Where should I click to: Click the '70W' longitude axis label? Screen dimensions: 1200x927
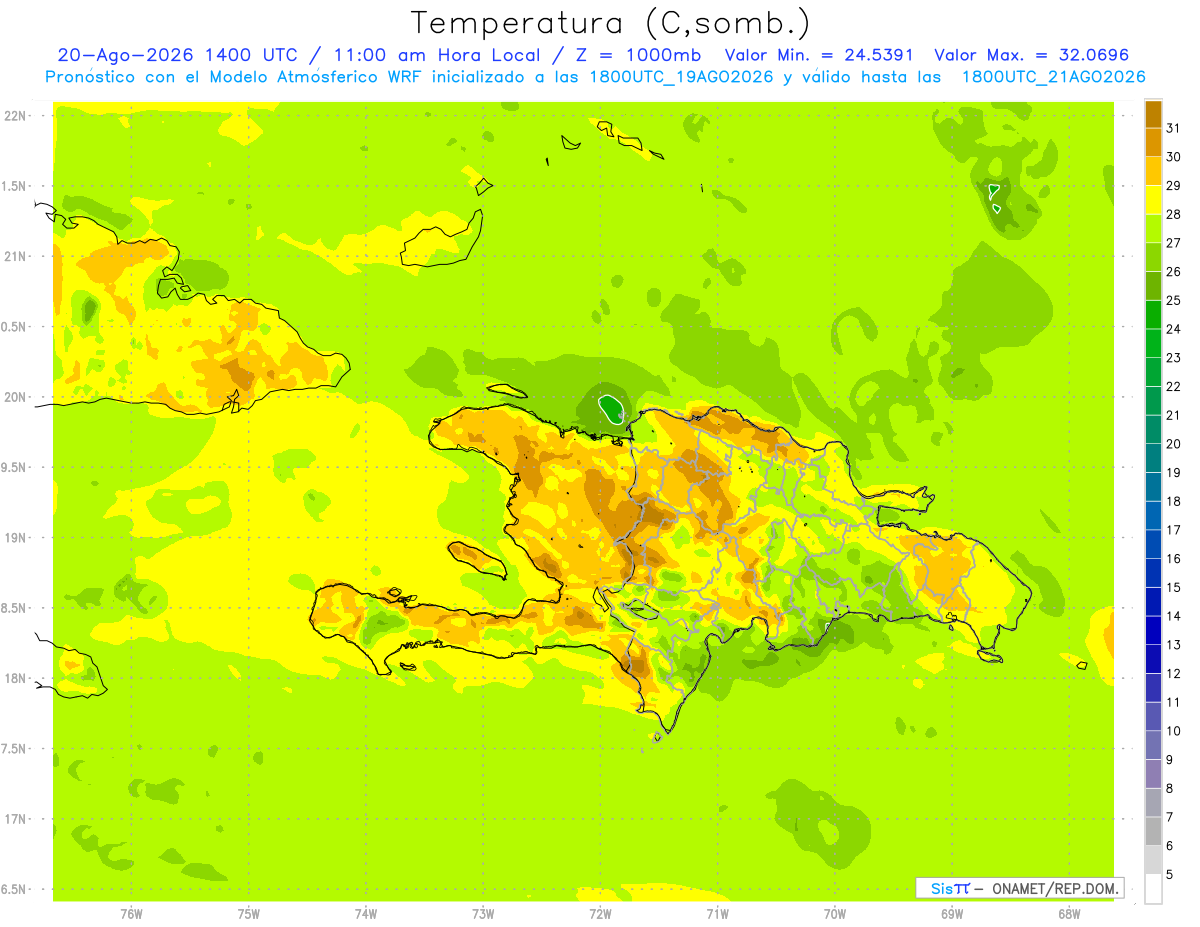tap(835, 914)
